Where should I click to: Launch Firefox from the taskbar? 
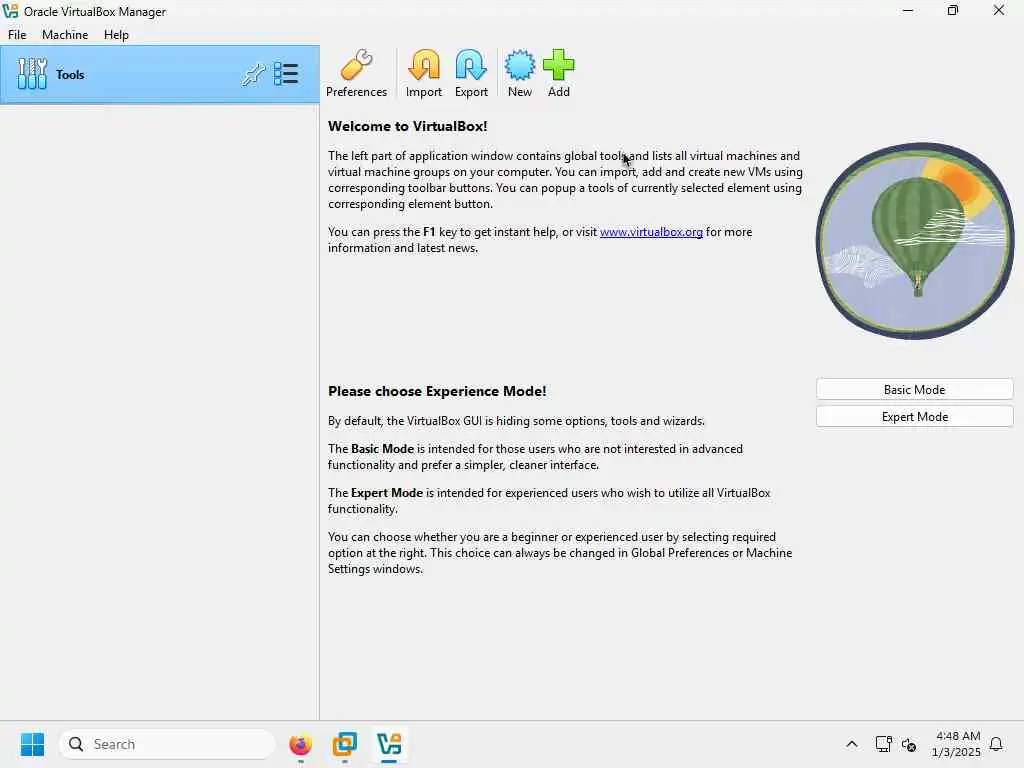tap(300, 744)
